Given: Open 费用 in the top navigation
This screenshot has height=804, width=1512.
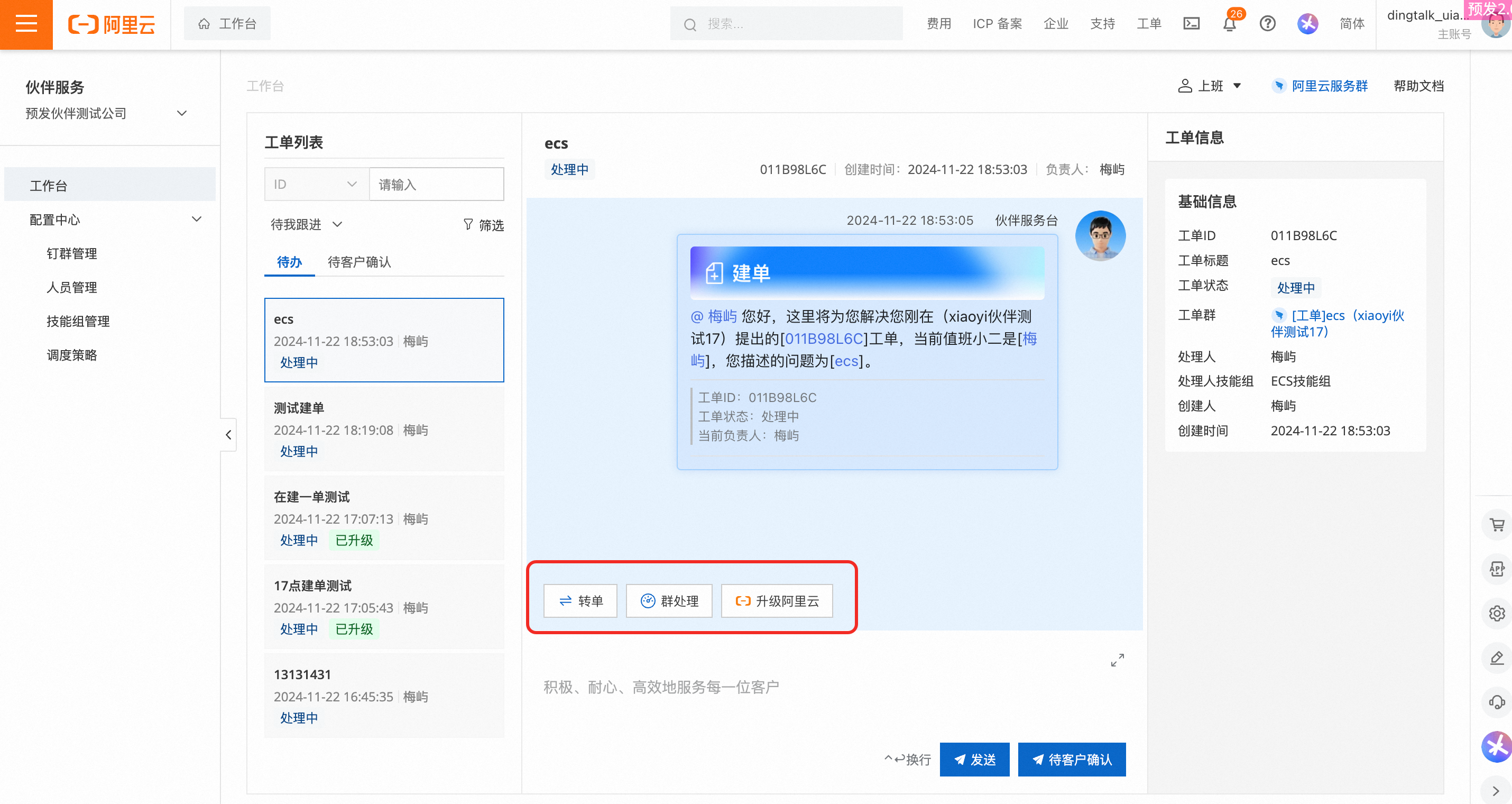Looking at the screenshot, I should (938, 23).
